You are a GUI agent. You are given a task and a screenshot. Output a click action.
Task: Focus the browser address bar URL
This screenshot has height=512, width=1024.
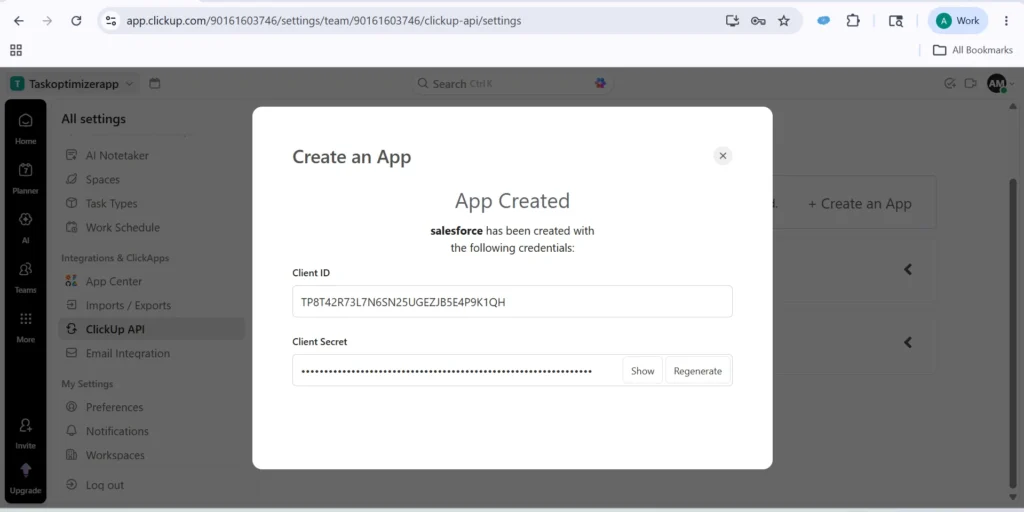(324, 21)
